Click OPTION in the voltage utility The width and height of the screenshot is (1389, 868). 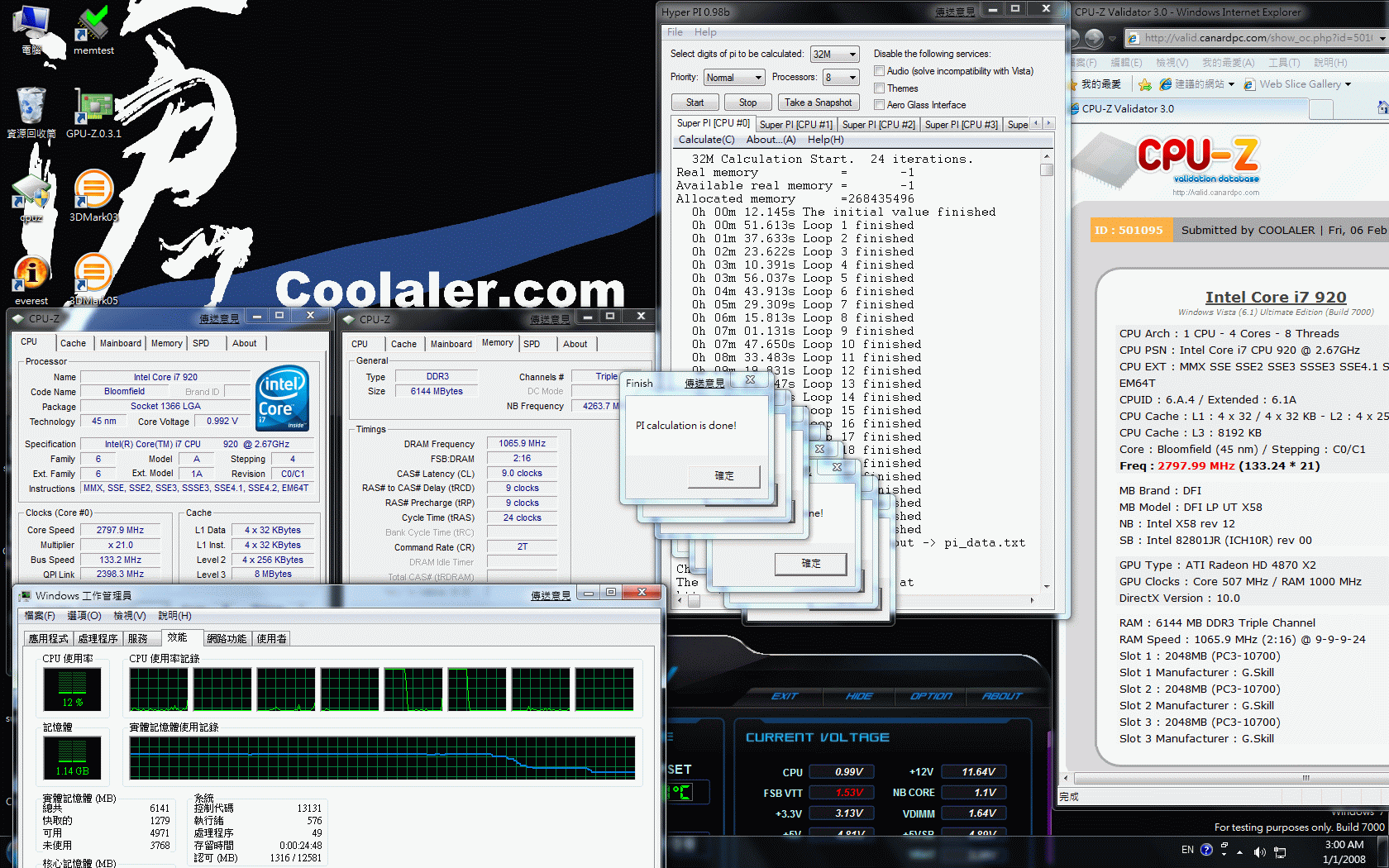coord(931,696)
